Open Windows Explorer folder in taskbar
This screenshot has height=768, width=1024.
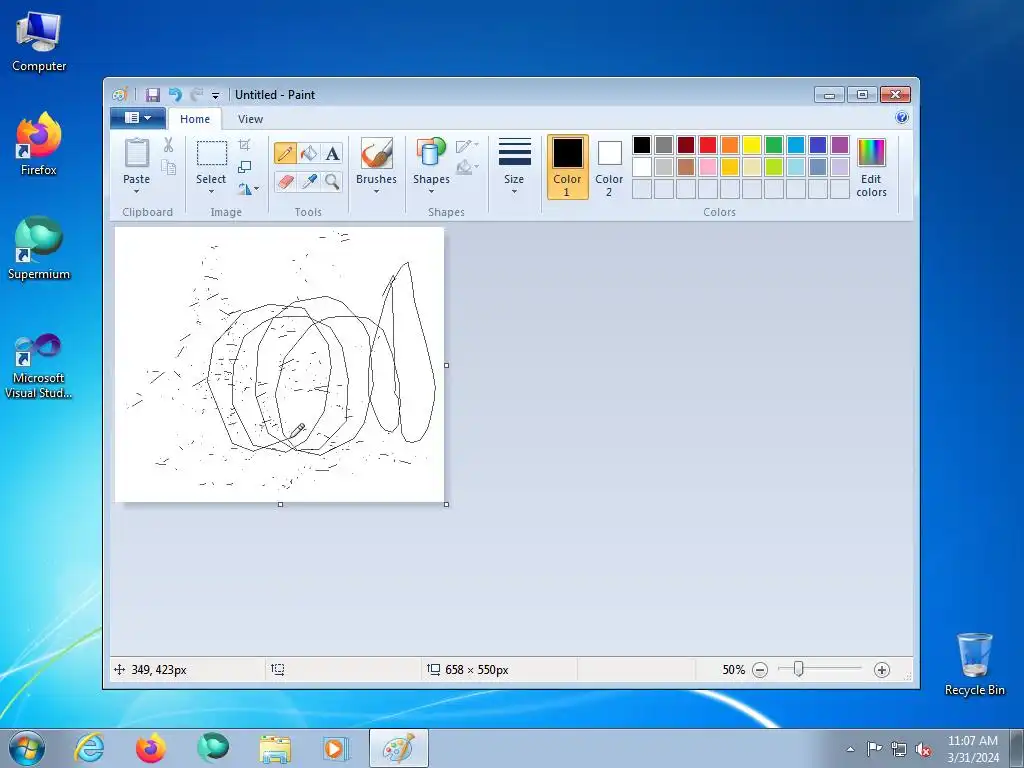pyautogui.click(x=275, y=748)
